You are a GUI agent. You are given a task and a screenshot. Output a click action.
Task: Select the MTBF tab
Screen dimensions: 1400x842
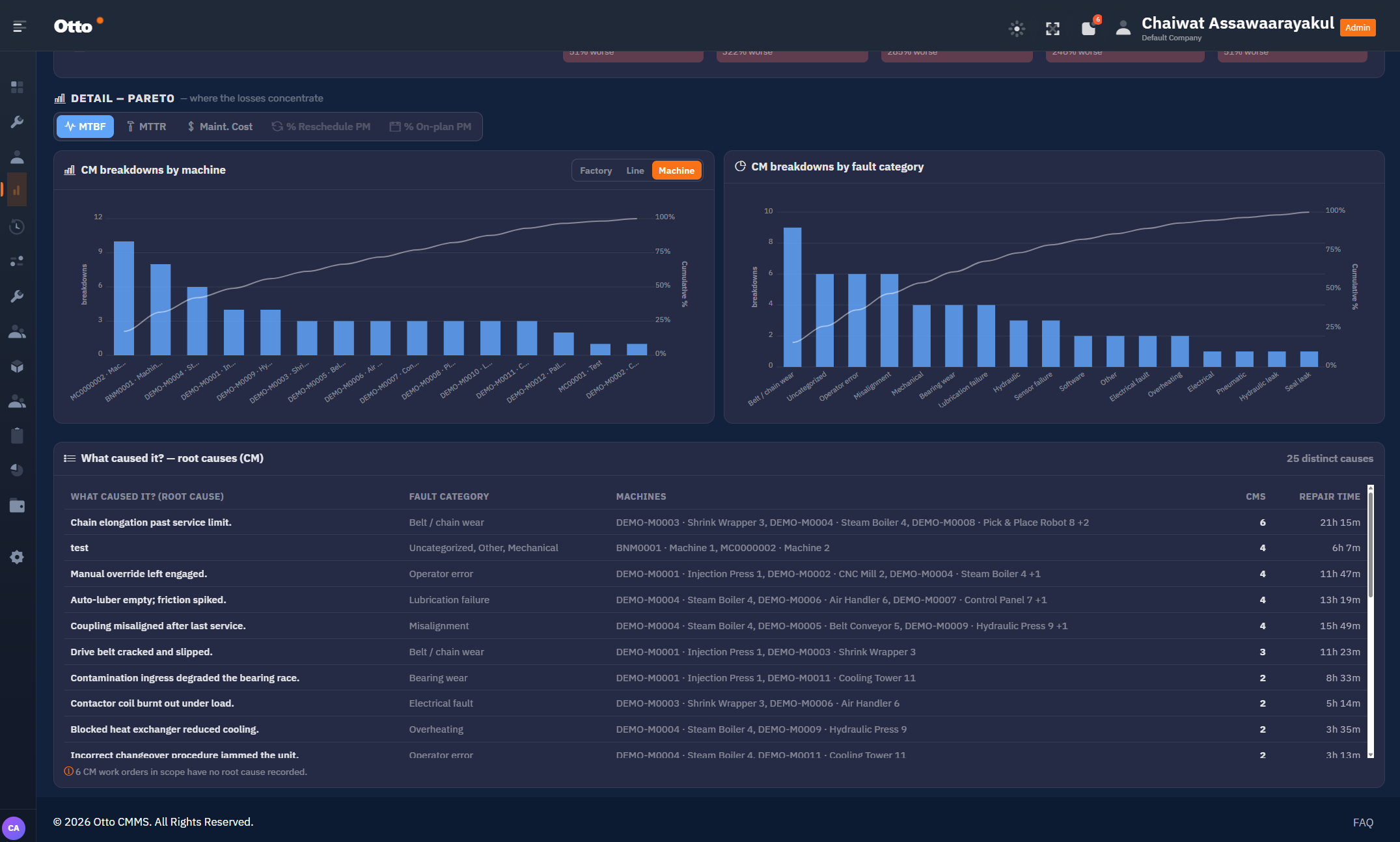[x=85, y=126]
